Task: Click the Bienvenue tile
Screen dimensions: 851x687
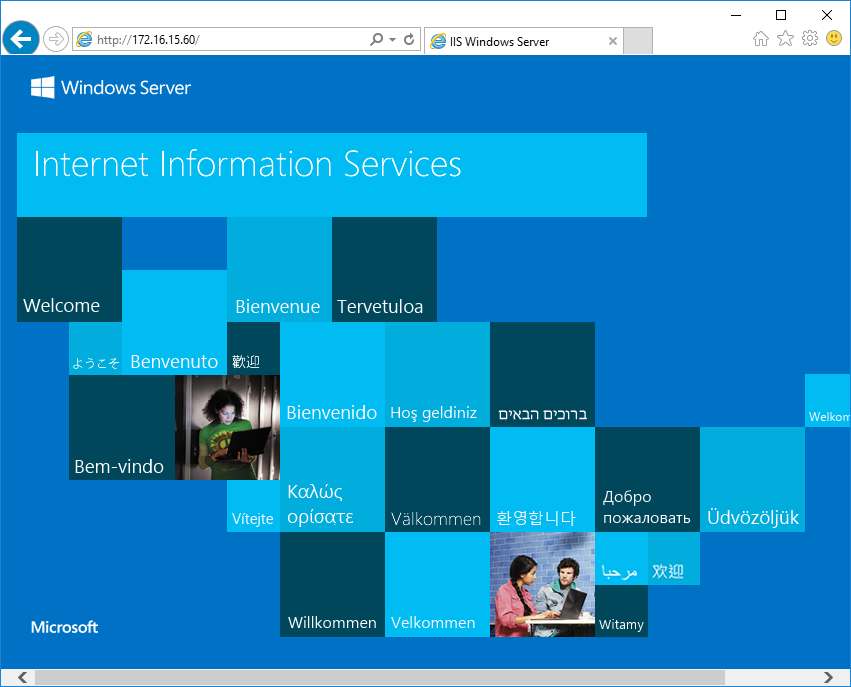Action: (x=280, y=269)
